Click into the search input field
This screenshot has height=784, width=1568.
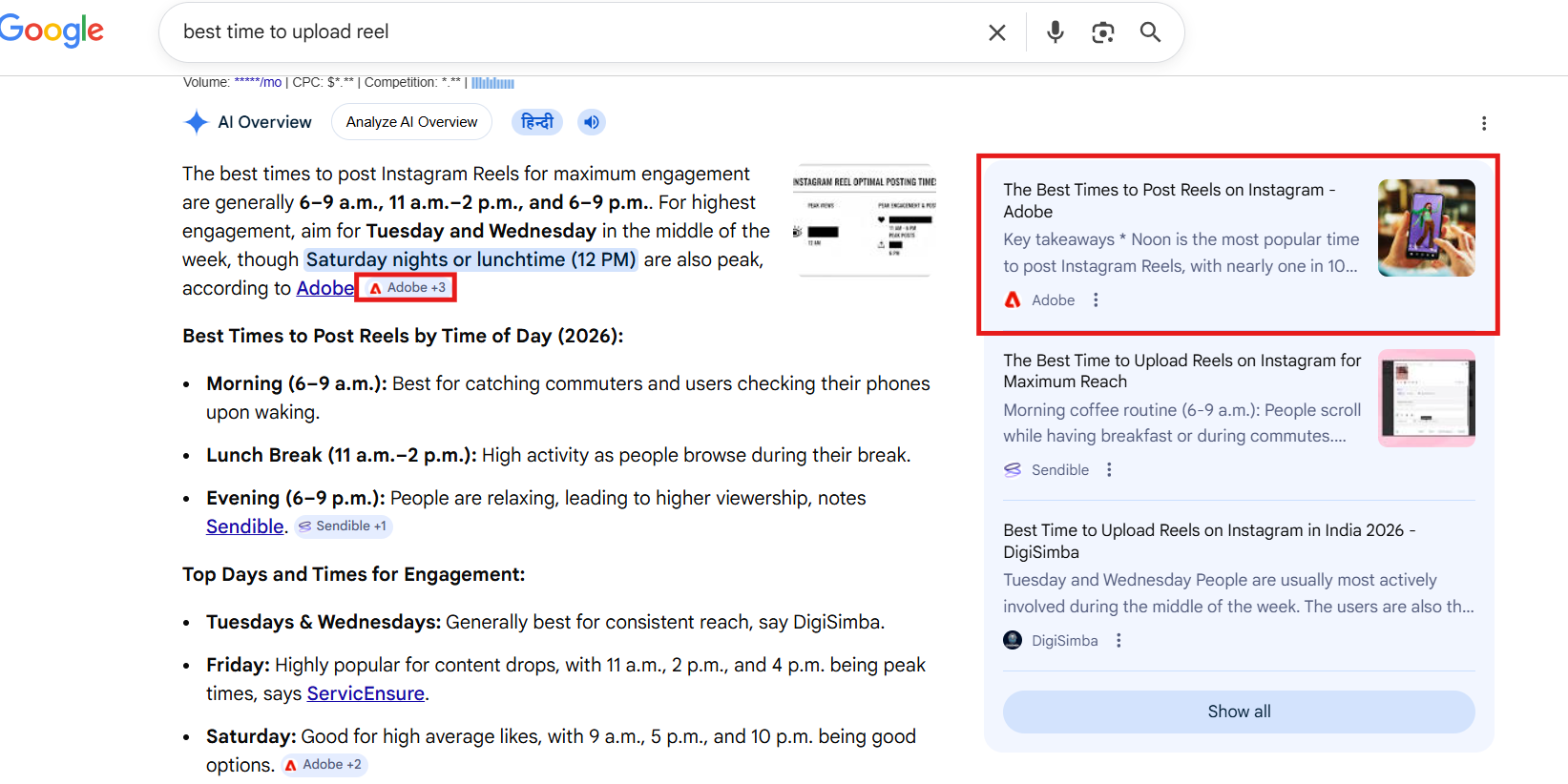point(573,32)
